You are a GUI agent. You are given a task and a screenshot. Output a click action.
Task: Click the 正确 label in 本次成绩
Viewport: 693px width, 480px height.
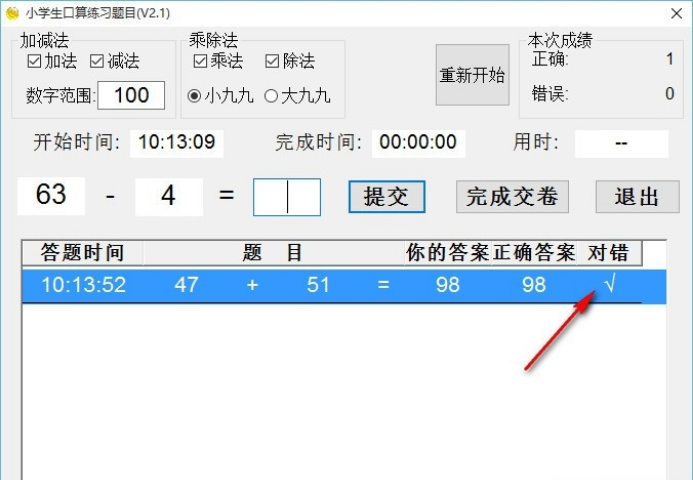point(550,59)
